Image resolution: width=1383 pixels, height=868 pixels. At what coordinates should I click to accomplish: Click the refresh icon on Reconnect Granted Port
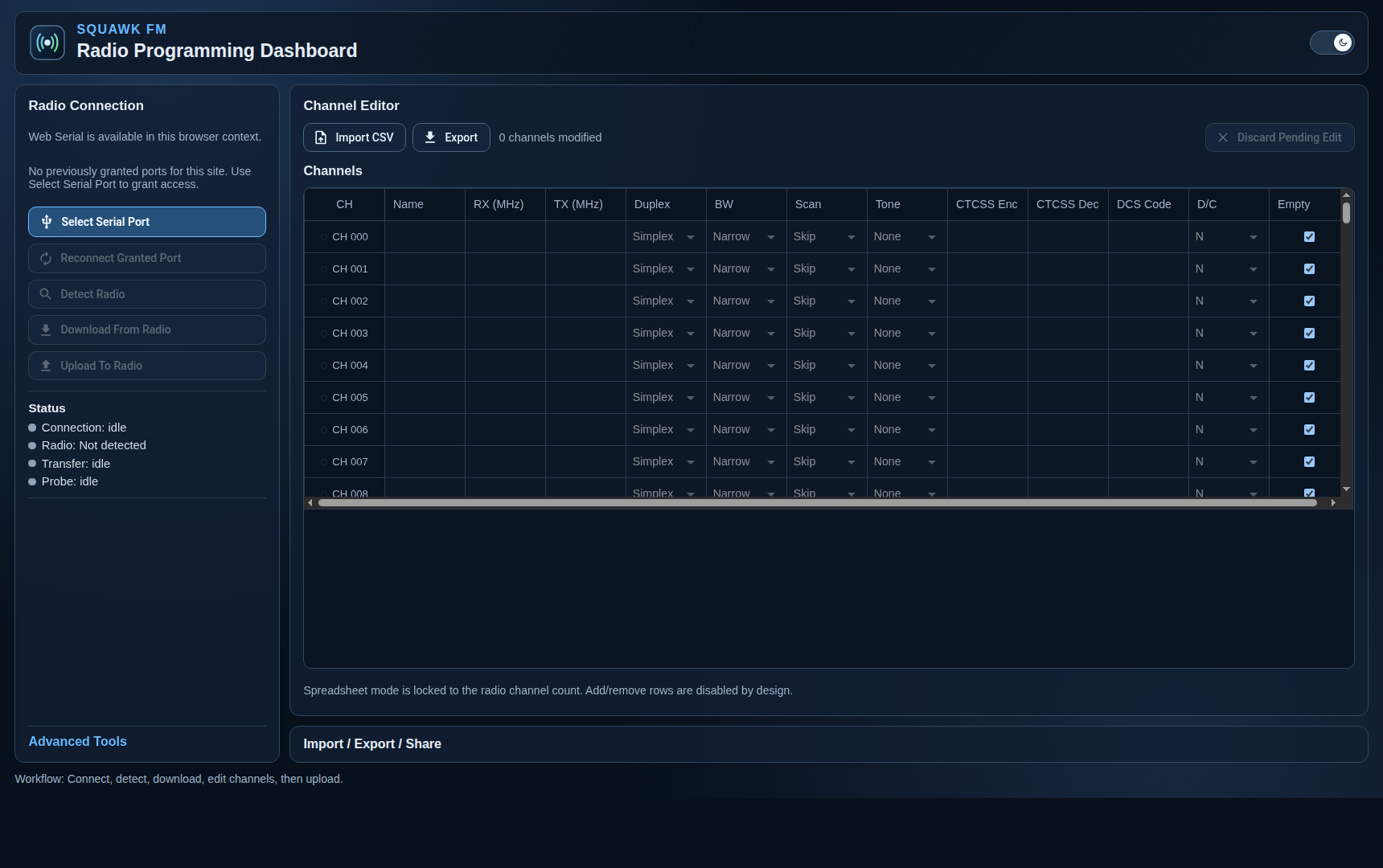[x=46, y=258]
